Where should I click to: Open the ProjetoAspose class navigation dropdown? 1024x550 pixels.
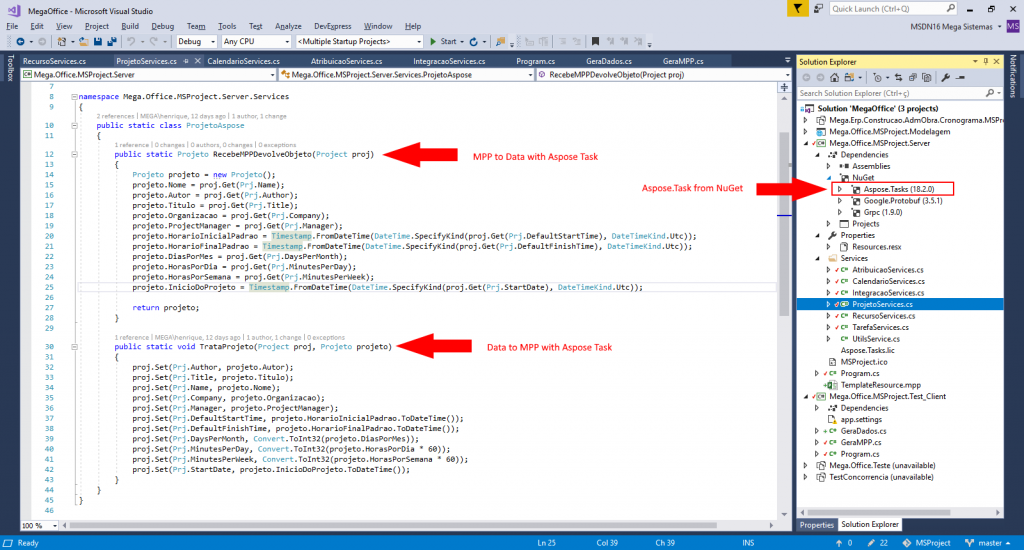click(x=407, y=75)
